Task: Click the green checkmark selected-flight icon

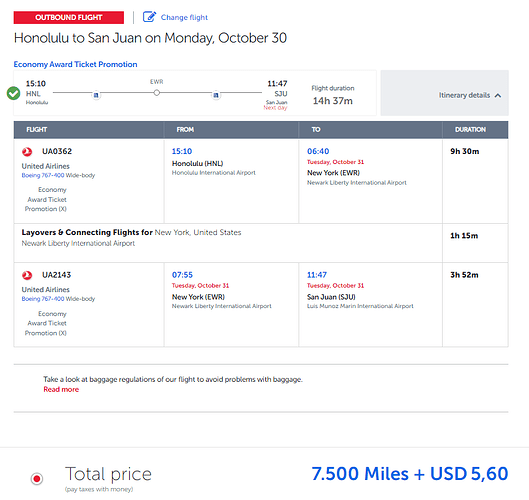Action: point(13,93)
